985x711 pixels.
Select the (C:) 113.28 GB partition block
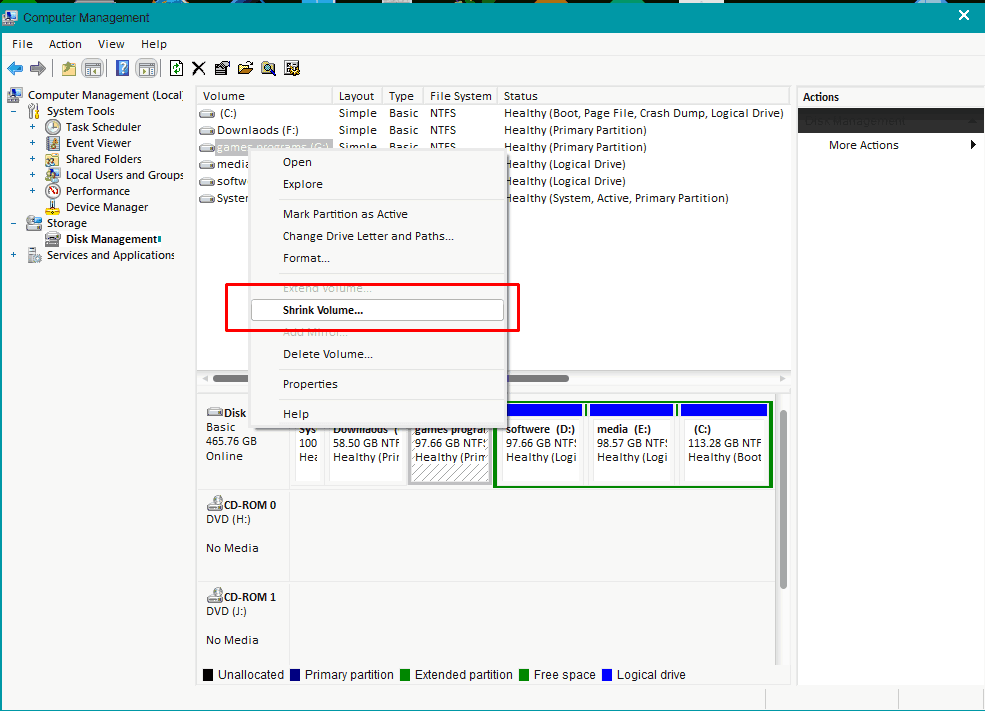[724, 443]
